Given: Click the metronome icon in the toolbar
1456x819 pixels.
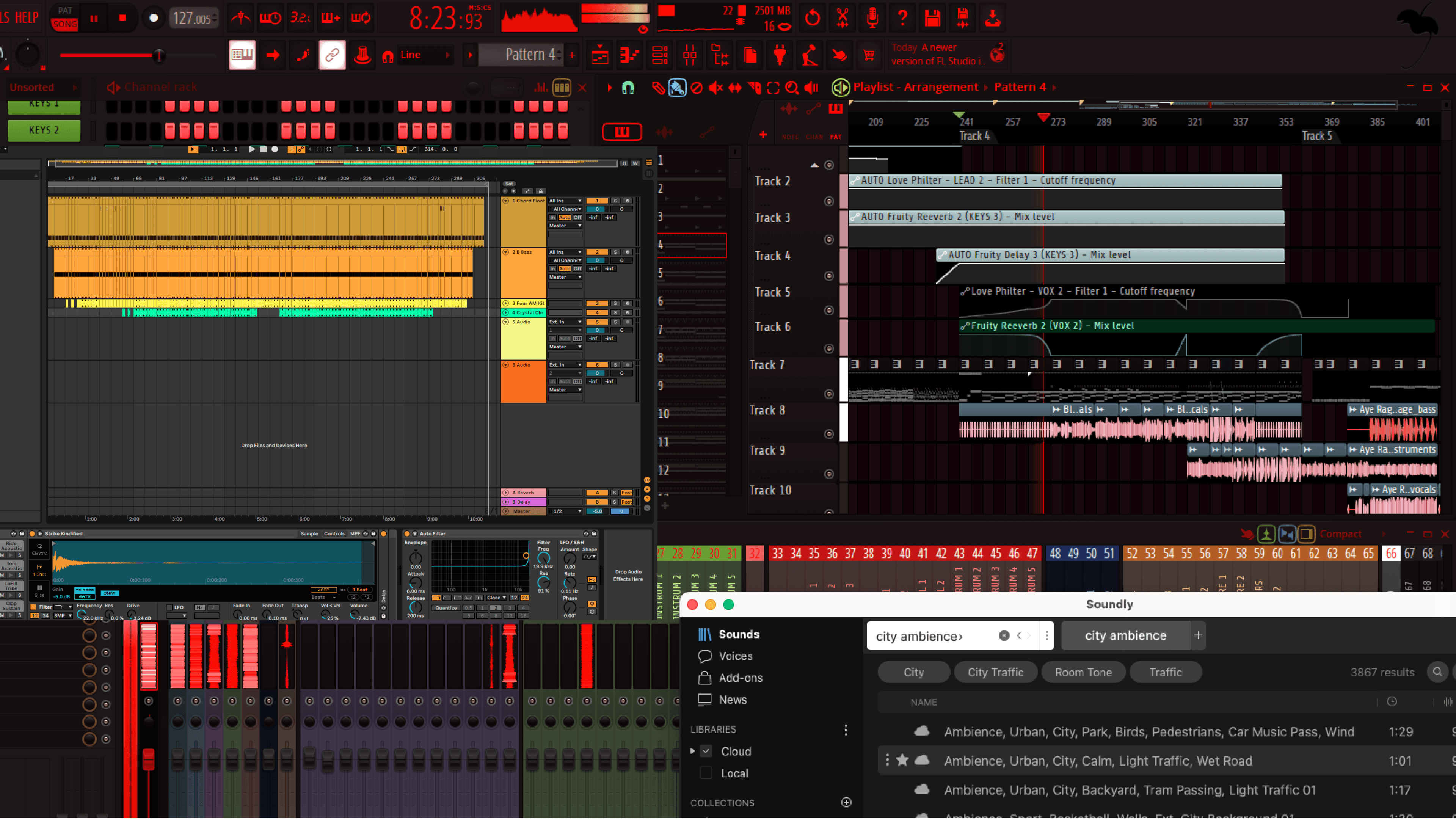Looking at the screenshot, I should pos(240,18).
